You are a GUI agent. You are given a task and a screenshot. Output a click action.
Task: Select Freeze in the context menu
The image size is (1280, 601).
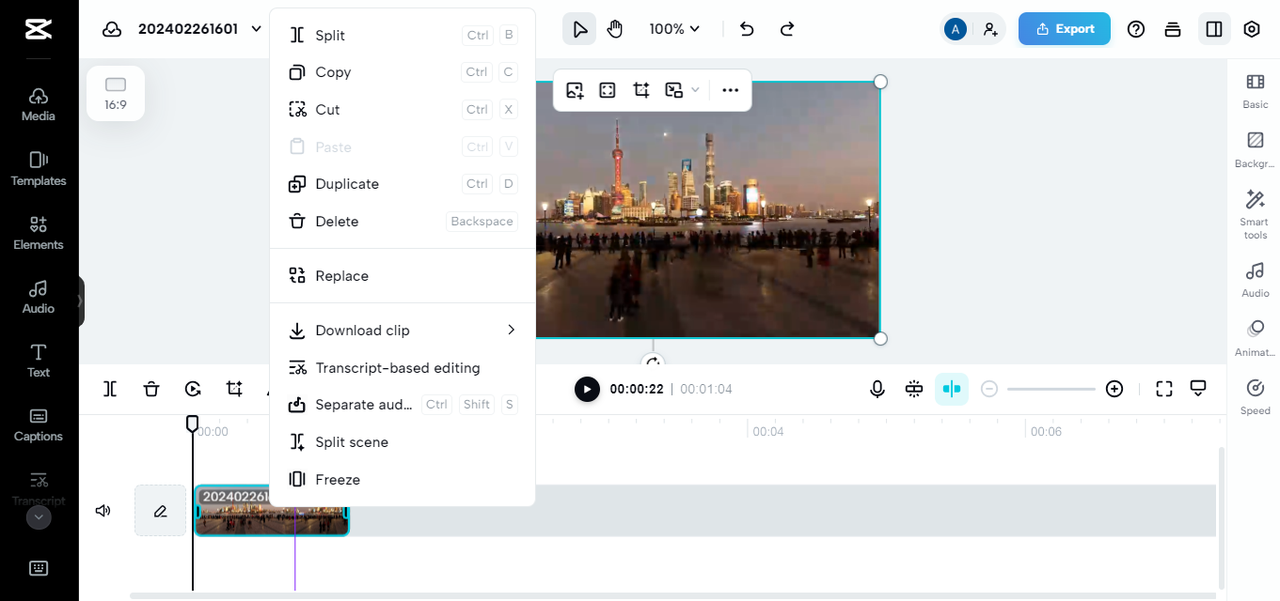pos(337,480)
